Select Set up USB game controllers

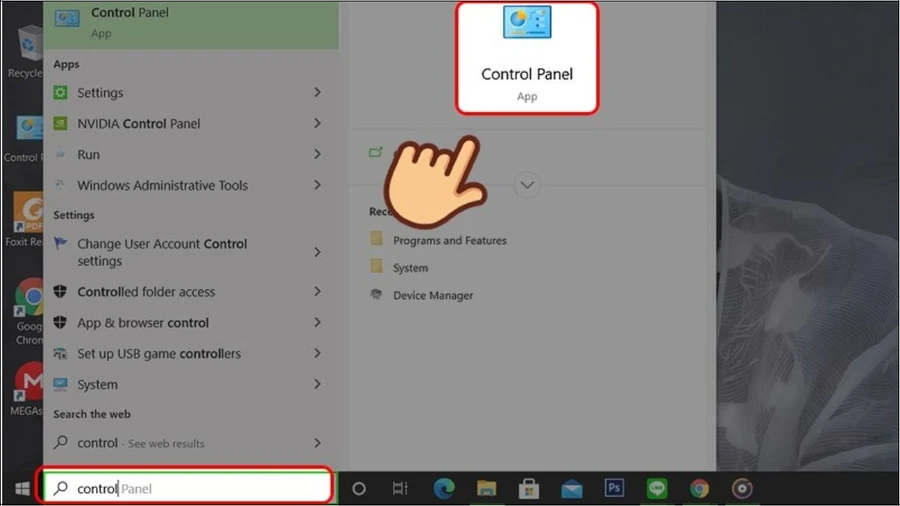(191, 353)
